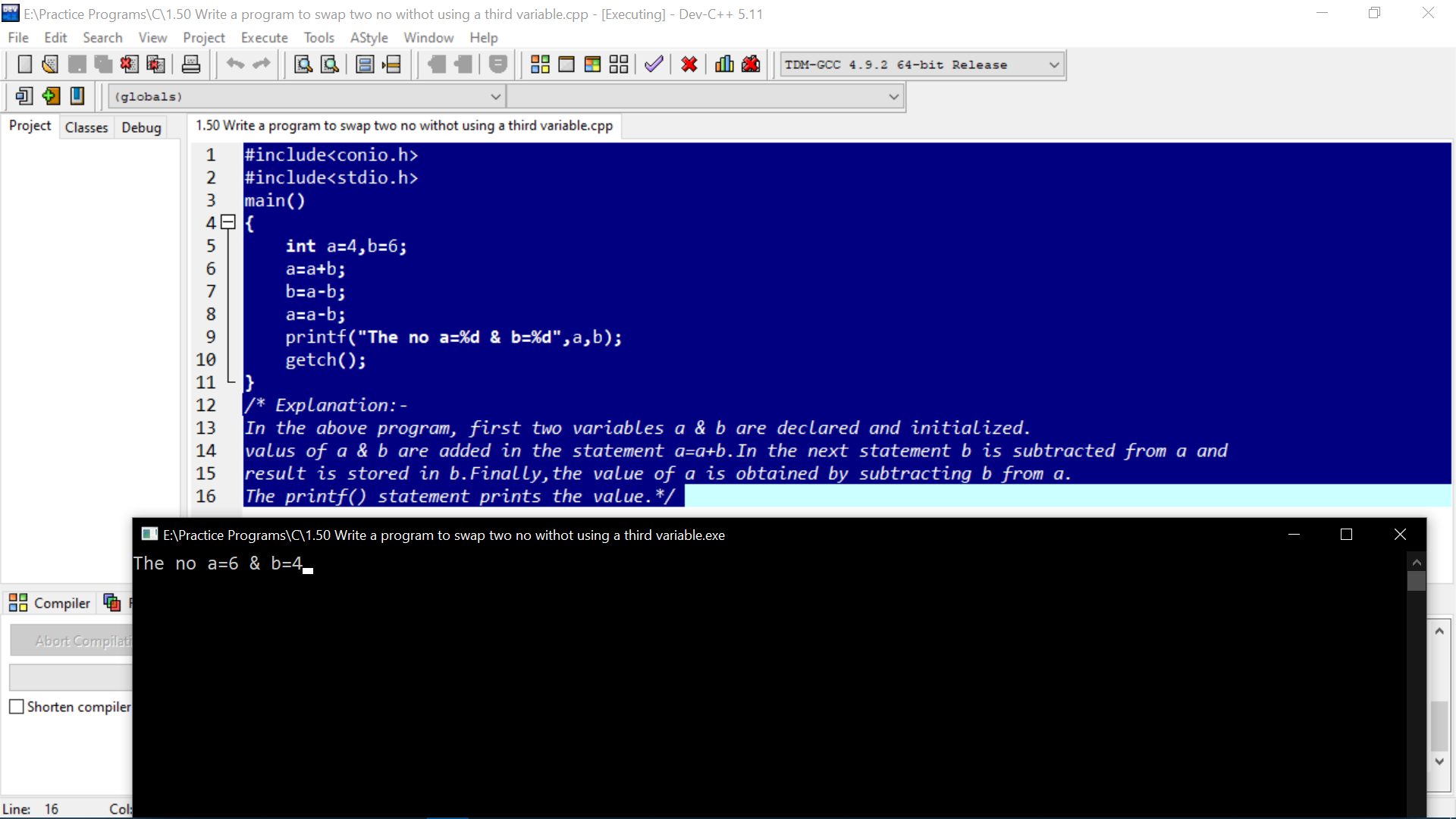Open the Resources tab icon beside Compiler

pos(112,603)
